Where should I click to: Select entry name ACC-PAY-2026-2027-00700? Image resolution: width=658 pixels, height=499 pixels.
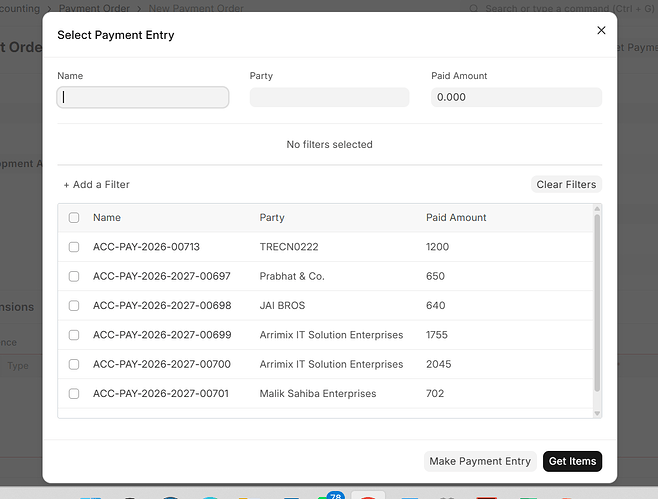tap(162, 364)
